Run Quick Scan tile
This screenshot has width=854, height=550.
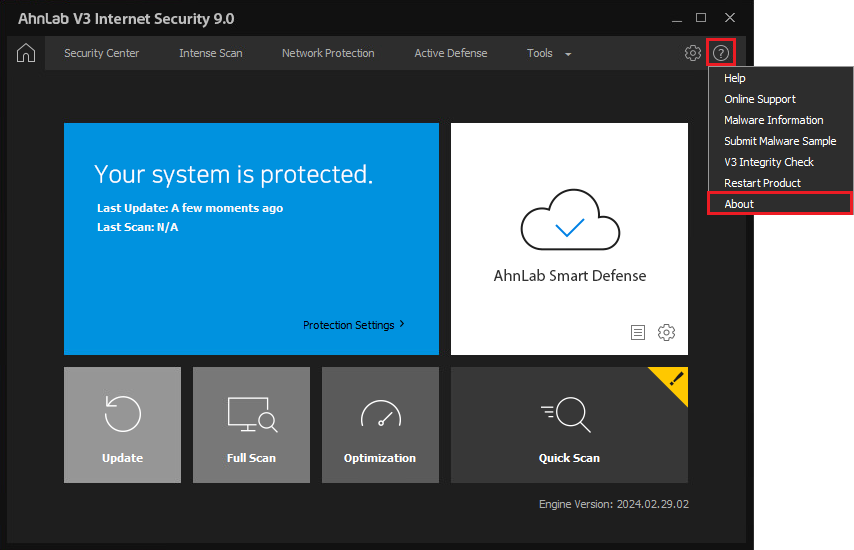[x=569, y=425]
